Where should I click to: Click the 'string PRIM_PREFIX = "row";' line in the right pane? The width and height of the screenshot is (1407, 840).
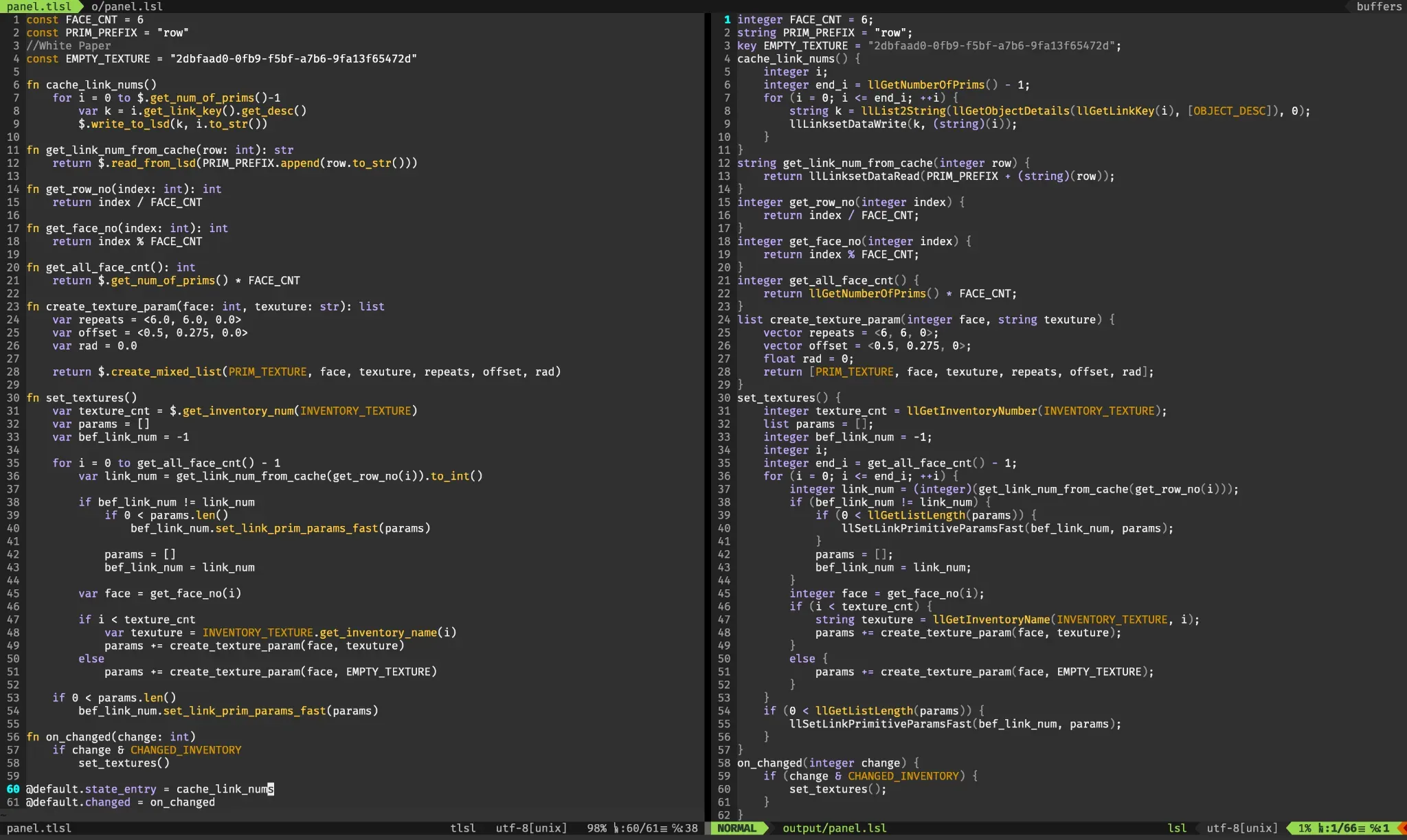click(x=824, y=32)
